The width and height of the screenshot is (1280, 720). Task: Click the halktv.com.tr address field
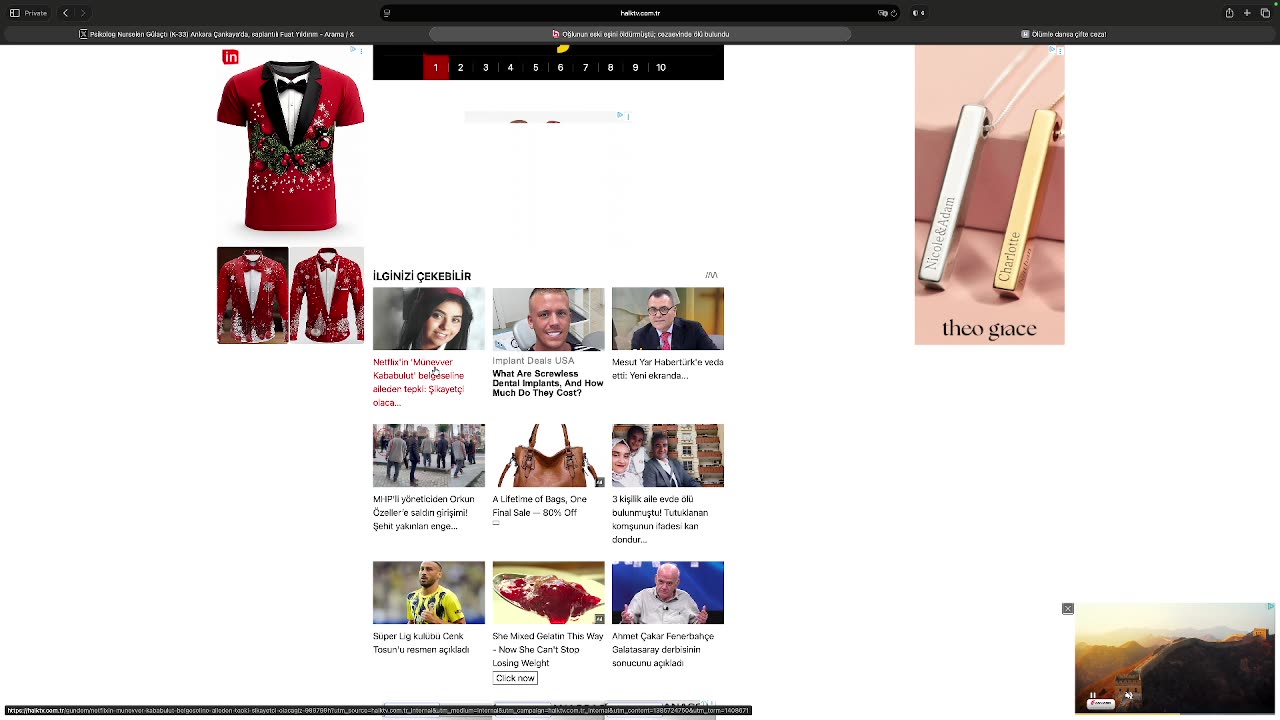pos(640,13)
